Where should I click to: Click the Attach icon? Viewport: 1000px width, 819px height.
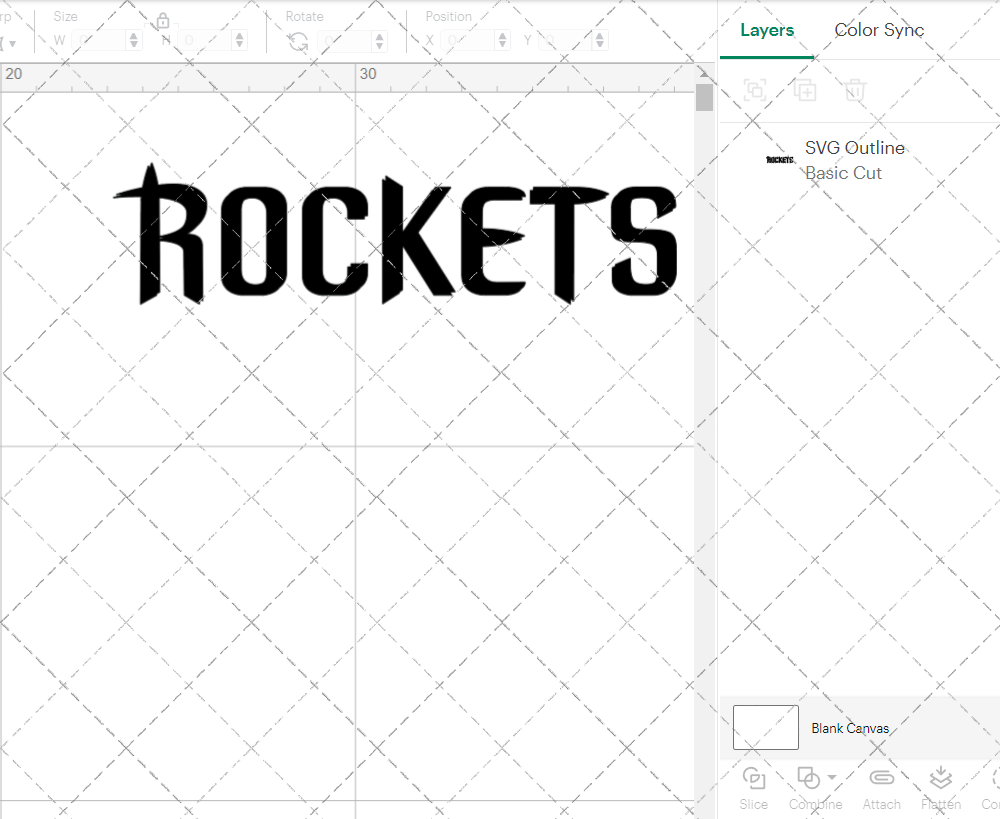point(881,778)
